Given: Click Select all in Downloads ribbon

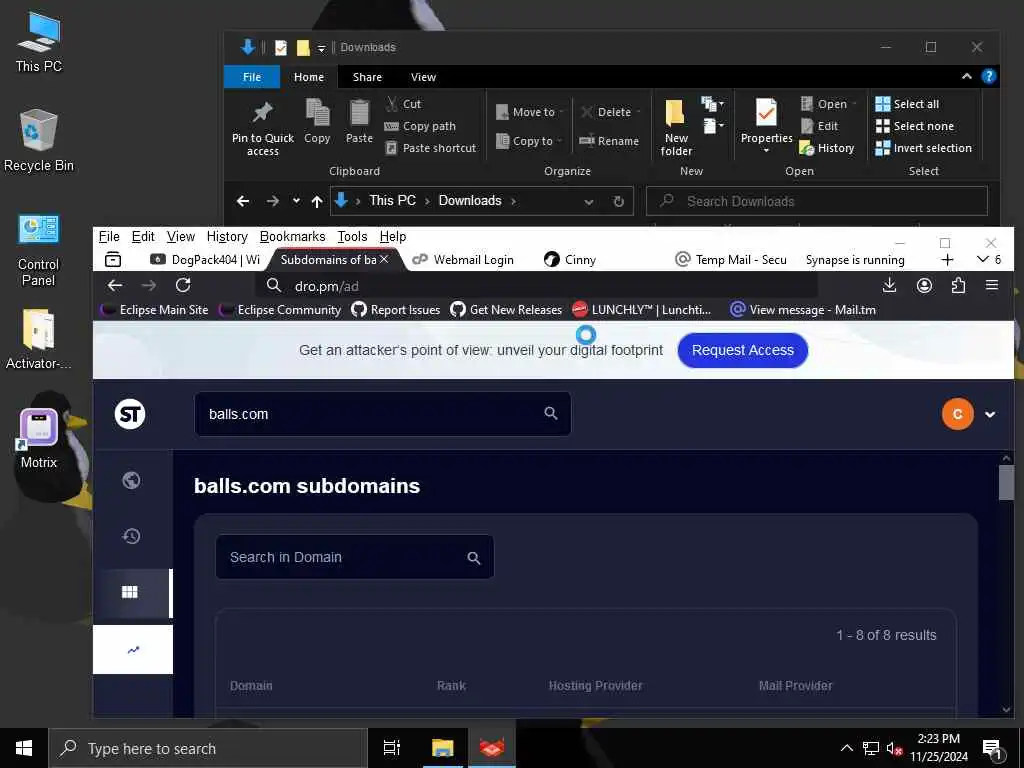Looking at the screenshot, I should point(907,104).
